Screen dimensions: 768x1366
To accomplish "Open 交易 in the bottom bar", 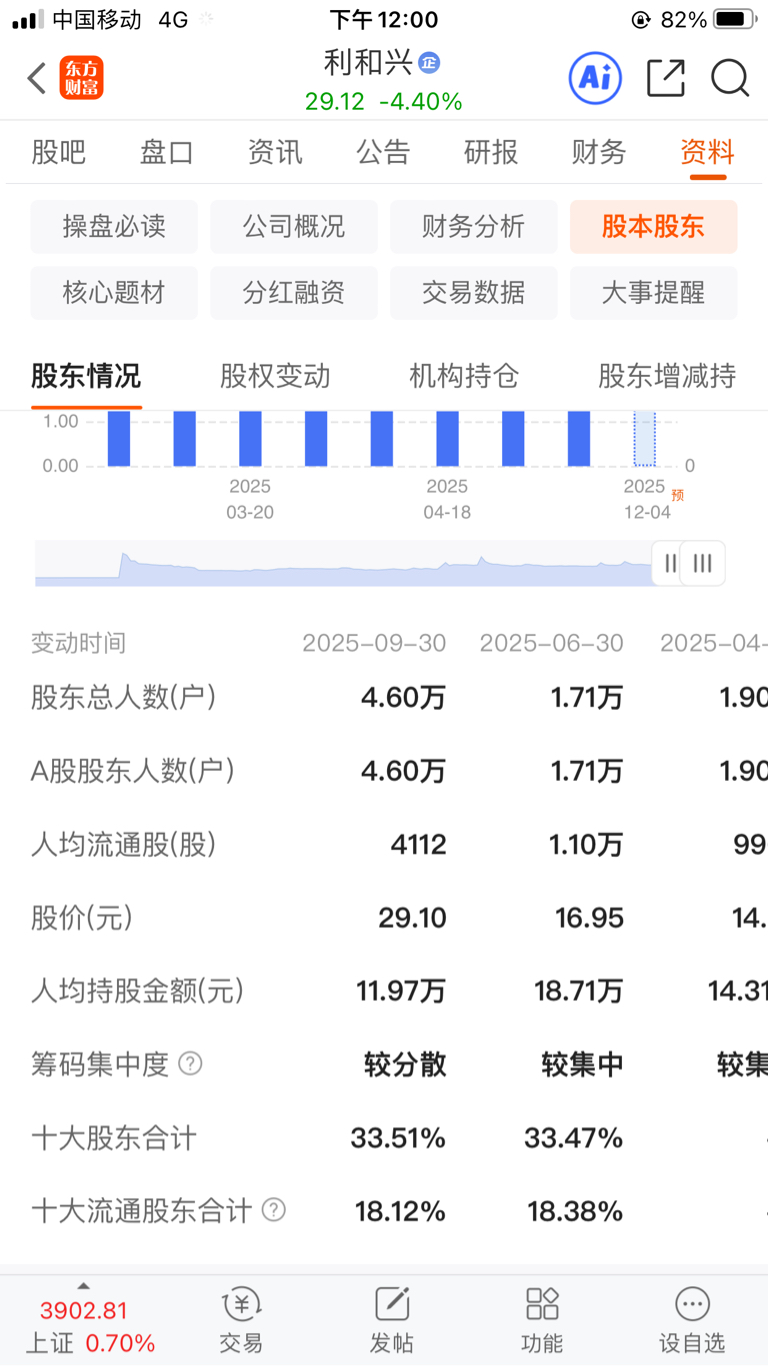I will click(241, 1320).
